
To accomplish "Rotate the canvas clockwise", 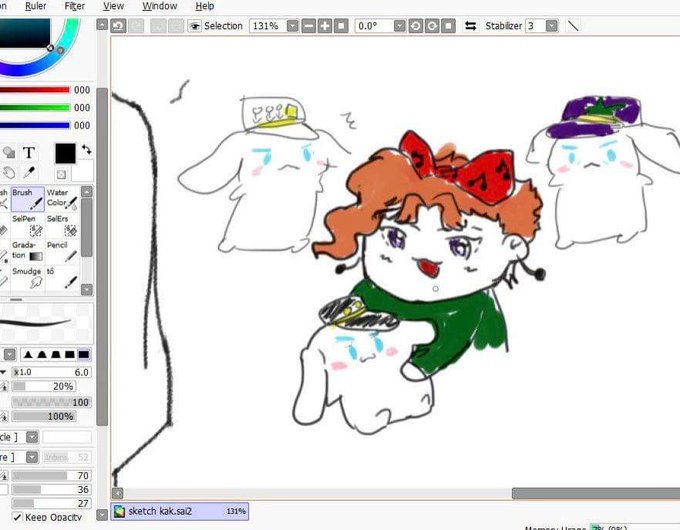I will pyautogui.click(x=432, y=26).
